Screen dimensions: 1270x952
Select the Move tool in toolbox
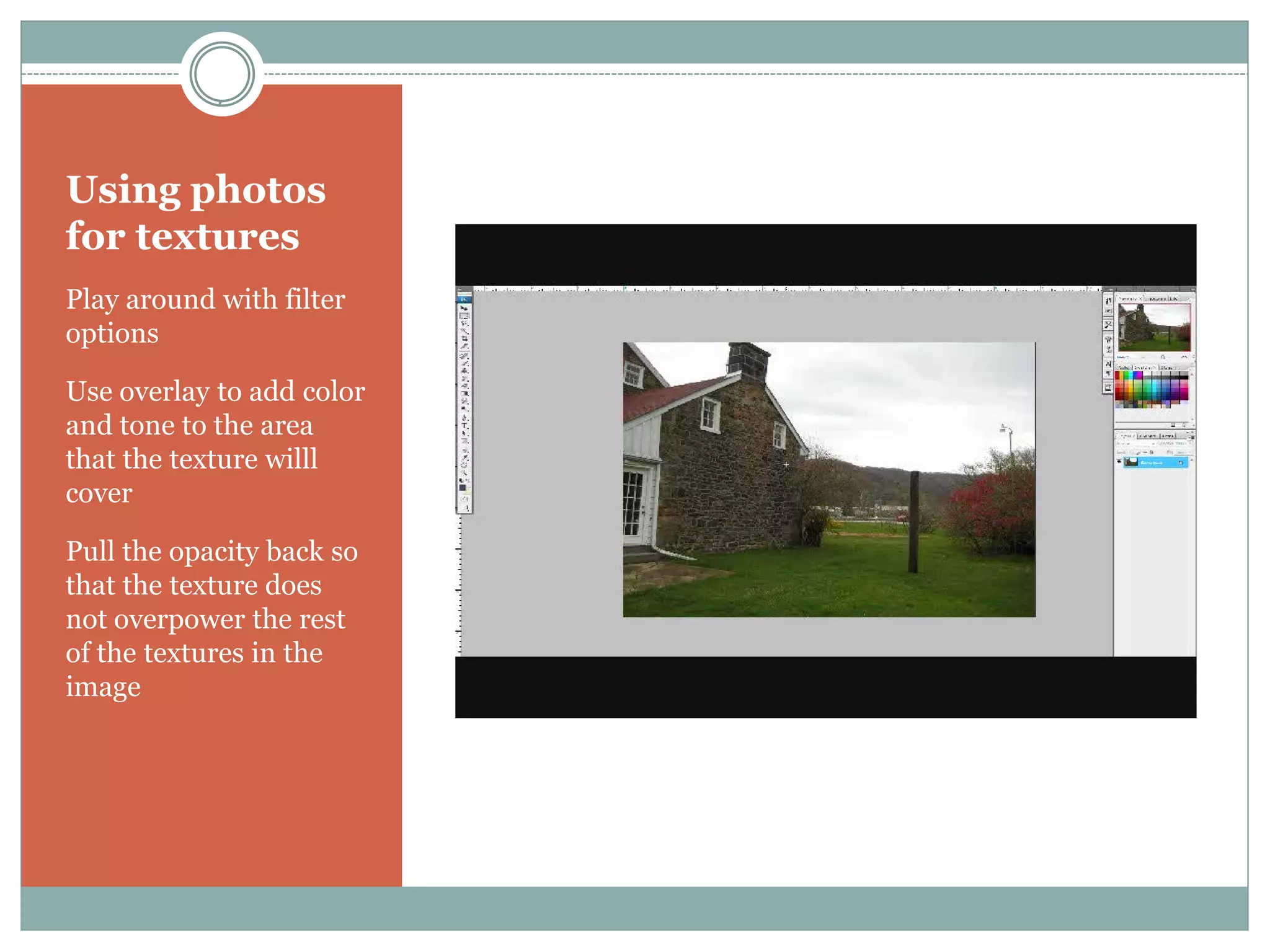pos(464,308)
